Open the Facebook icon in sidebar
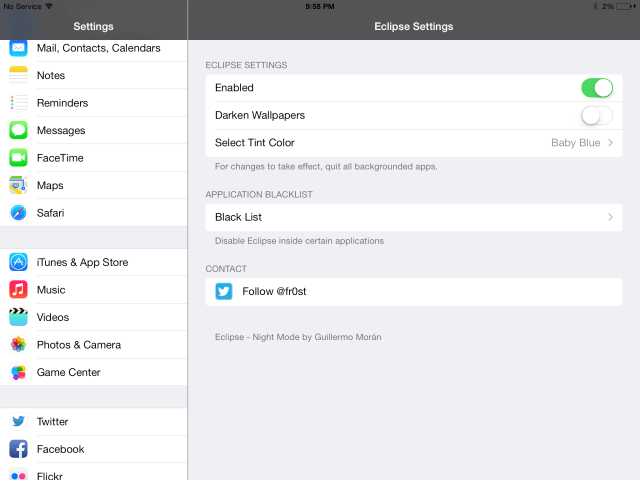 click(18, 449)
